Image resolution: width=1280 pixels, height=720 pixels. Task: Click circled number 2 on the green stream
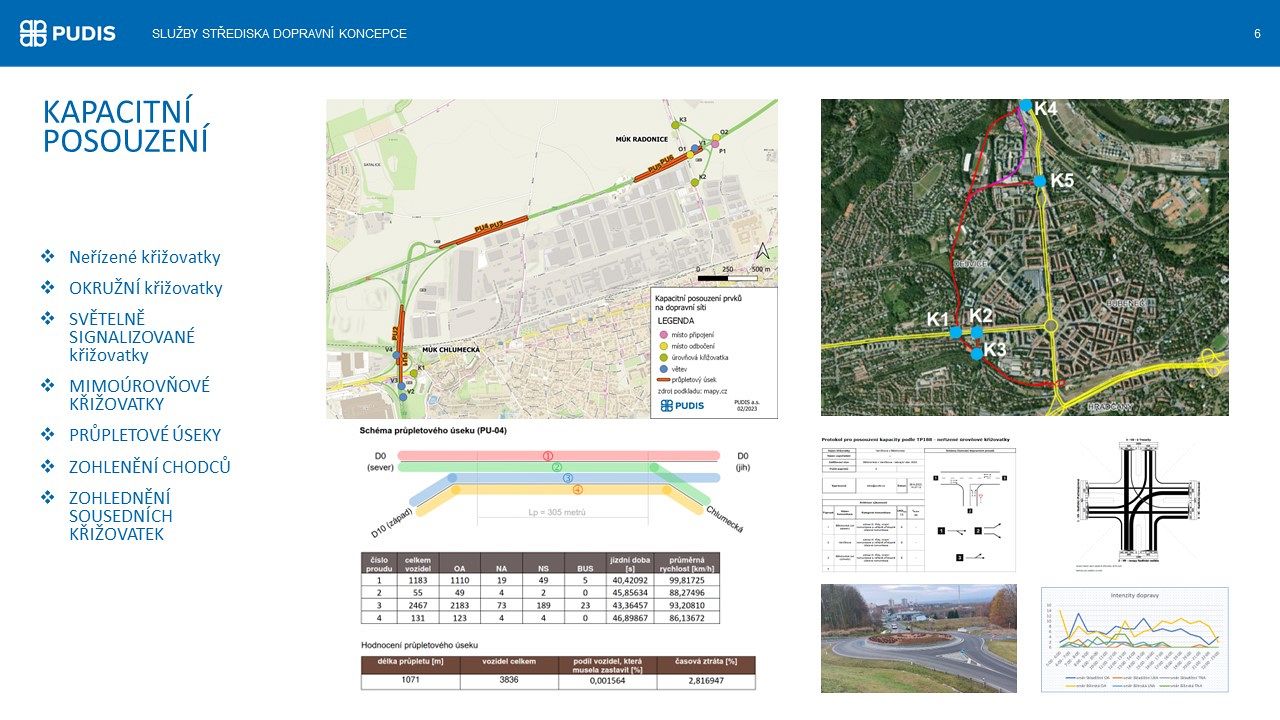pyautogui.click(x=557, y=467)
